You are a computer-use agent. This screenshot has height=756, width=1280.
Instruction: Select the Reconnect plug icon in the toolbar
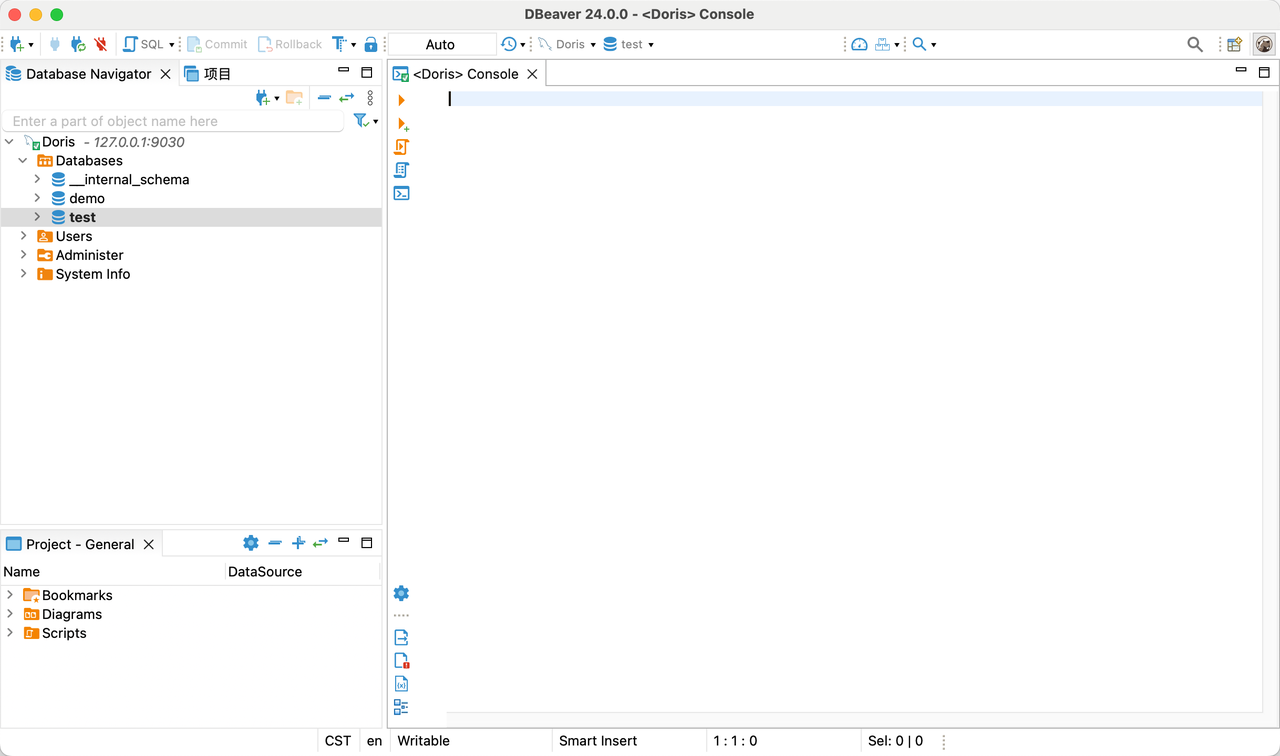pos(77,44)
